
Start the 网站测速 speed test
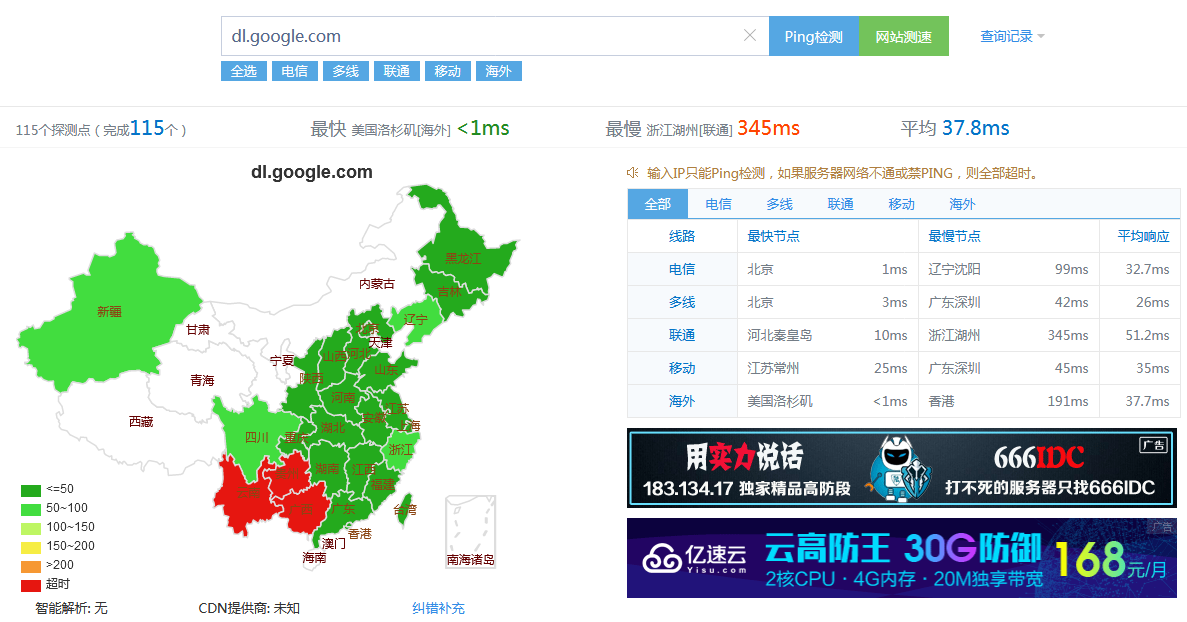pos(904,36)
